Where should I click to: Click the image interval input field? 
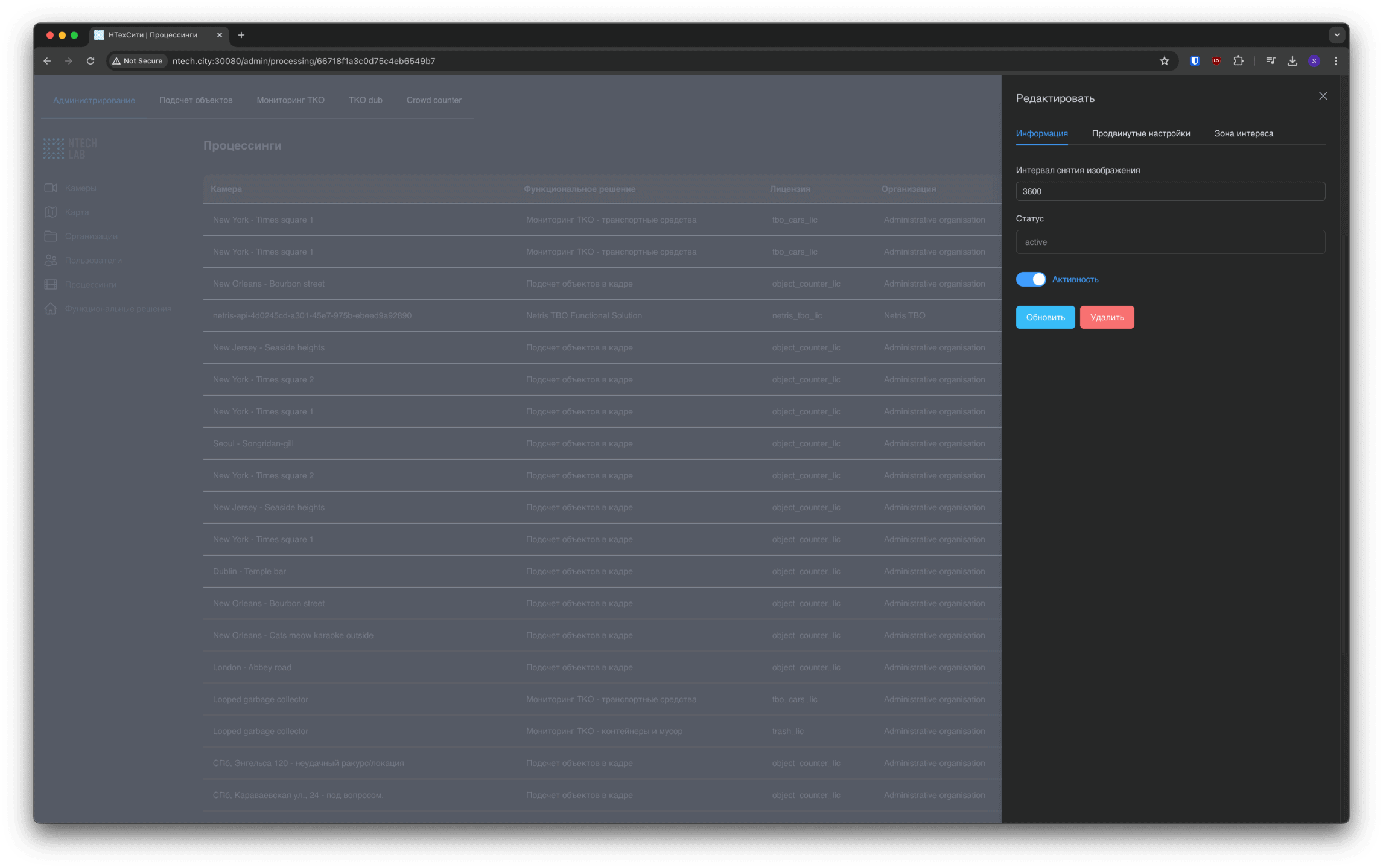click(x=1170, y=191)
